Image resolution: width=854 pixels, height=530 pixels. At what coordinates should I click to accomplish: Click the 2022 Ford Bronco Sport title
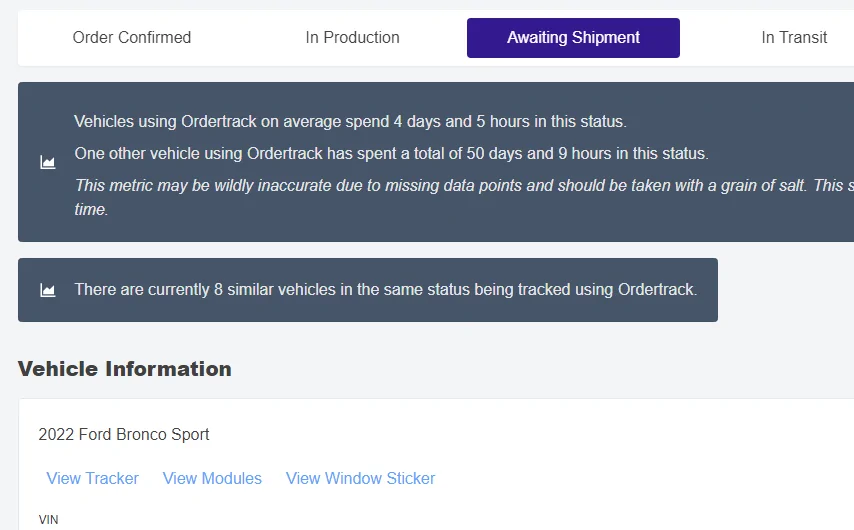click(x=124, y=434)
